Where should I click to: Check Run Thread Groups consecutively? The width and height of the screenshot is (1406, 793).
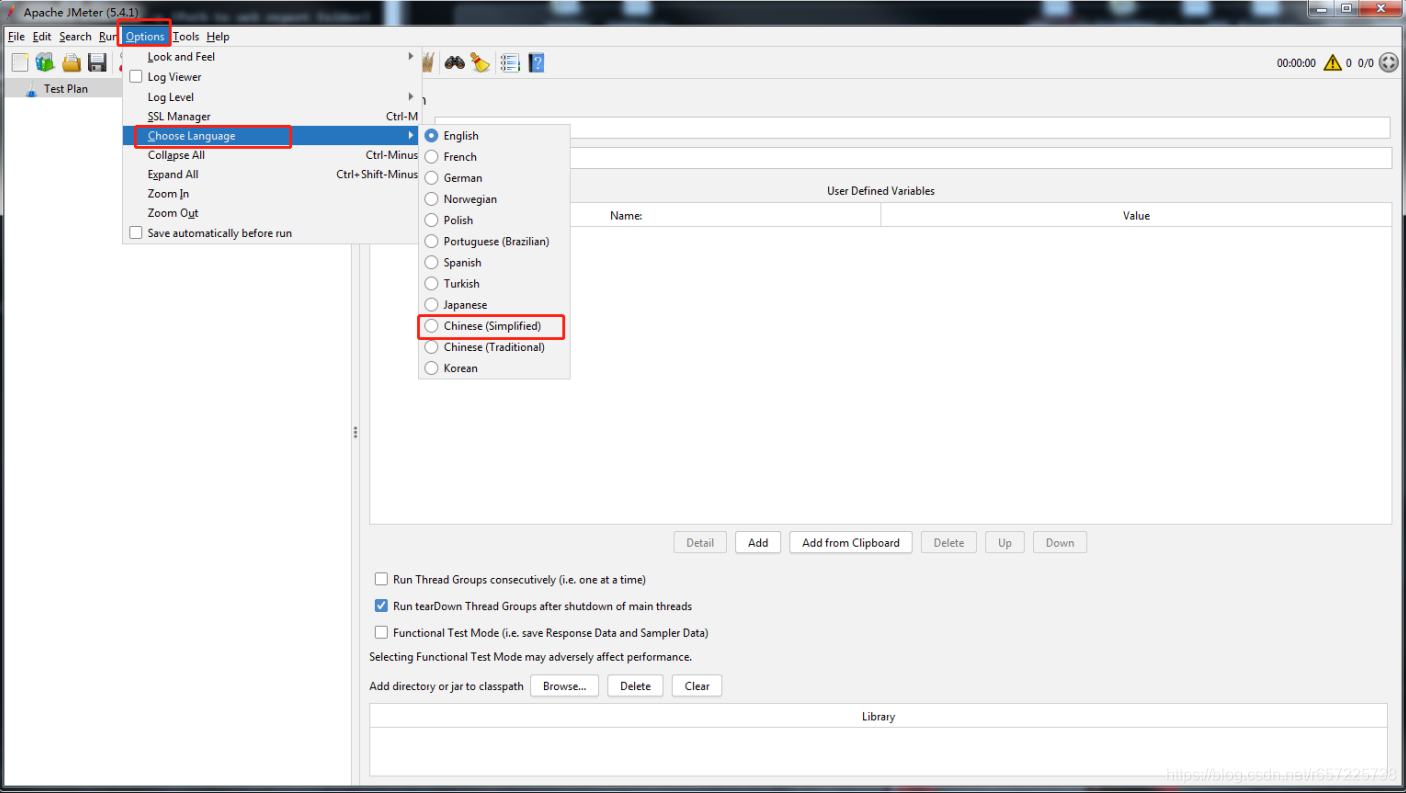click(x=381, y=579)
